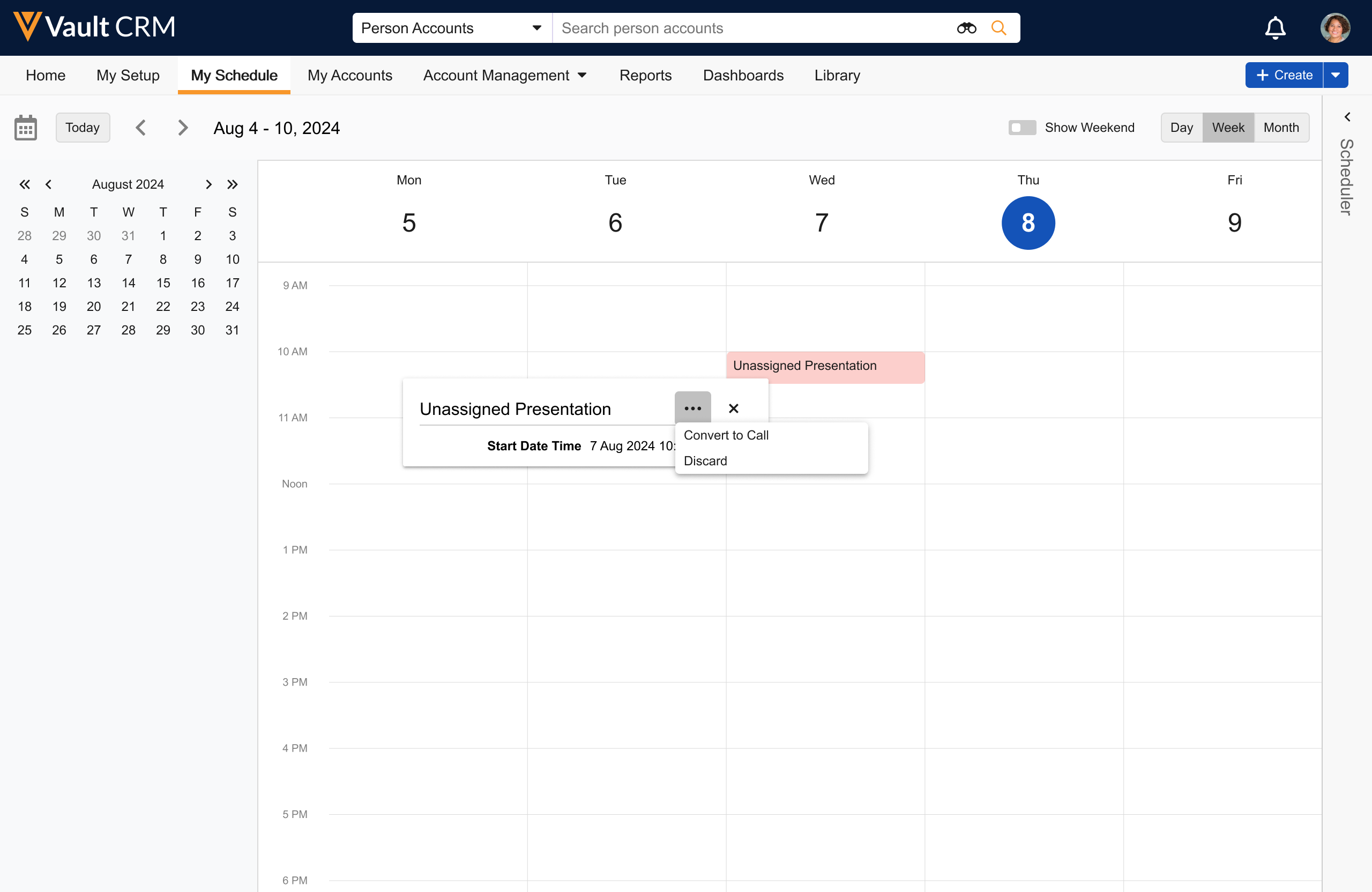Close the Unassigned Presentation popup
1372x892 pixels.
(733, 408)
